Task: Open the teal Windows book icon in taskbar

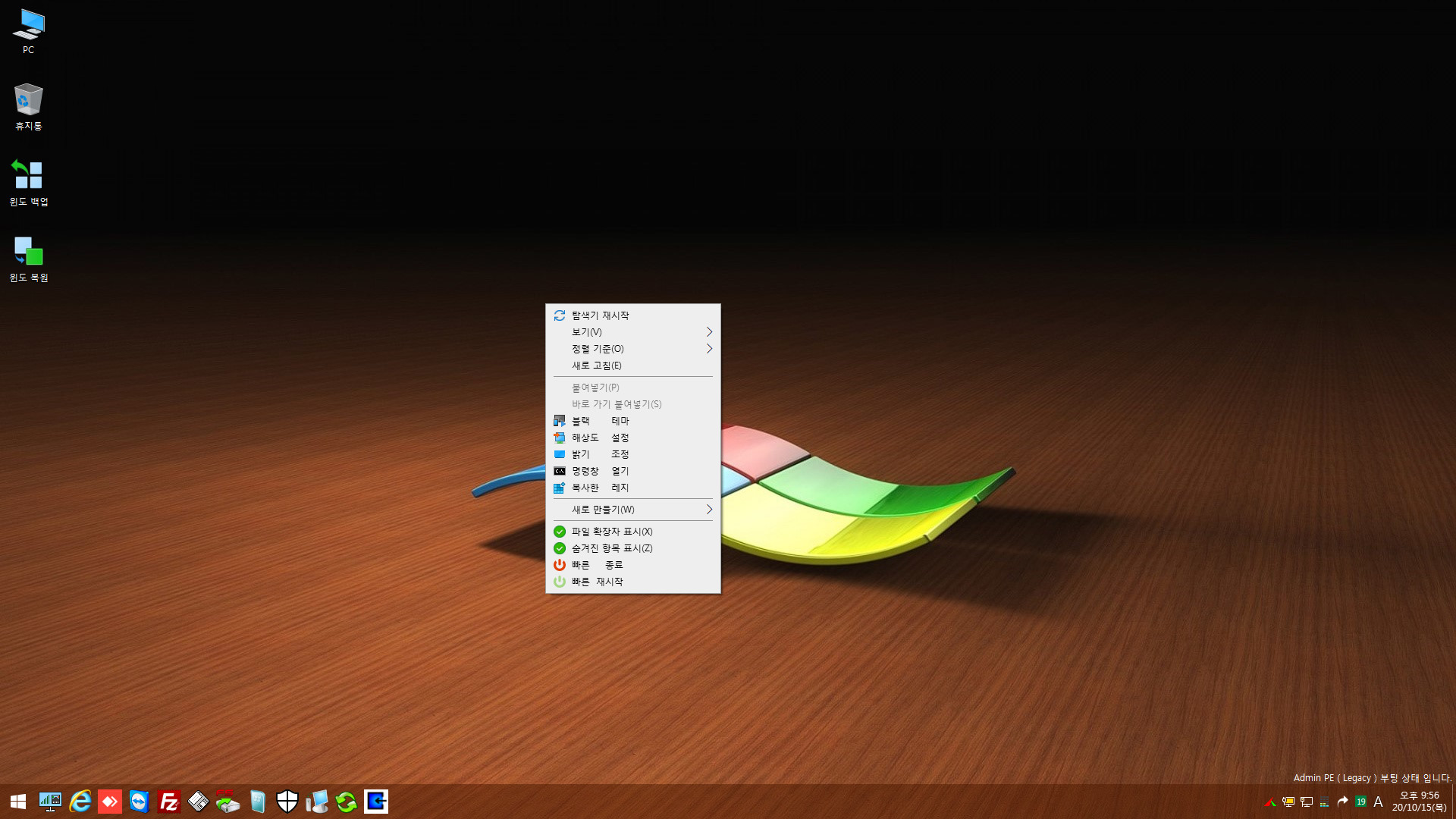Action: (x=257, y=802)
